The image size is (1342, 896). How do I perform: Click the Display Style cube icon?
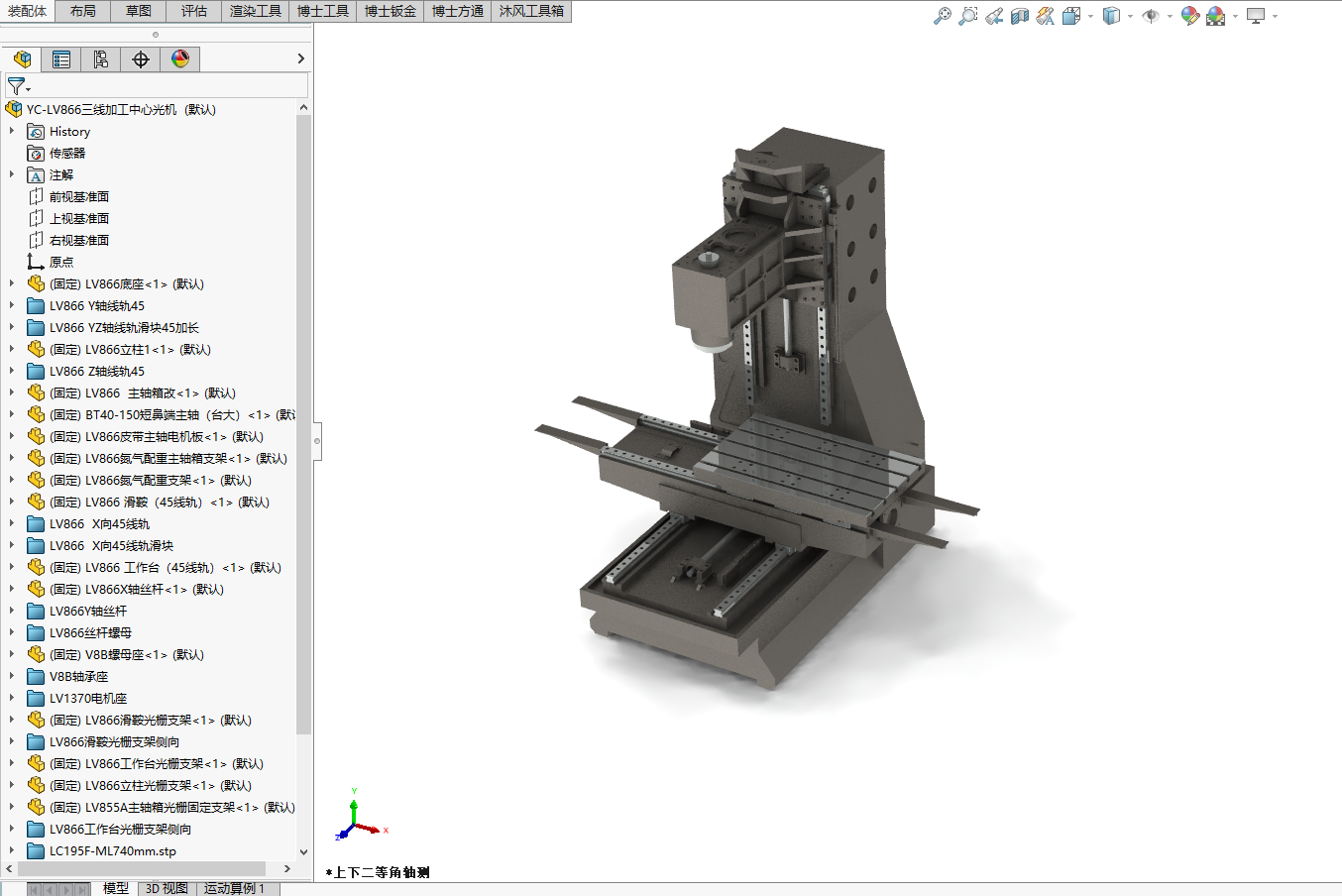pyautogui.click(x=1111, y=16)
